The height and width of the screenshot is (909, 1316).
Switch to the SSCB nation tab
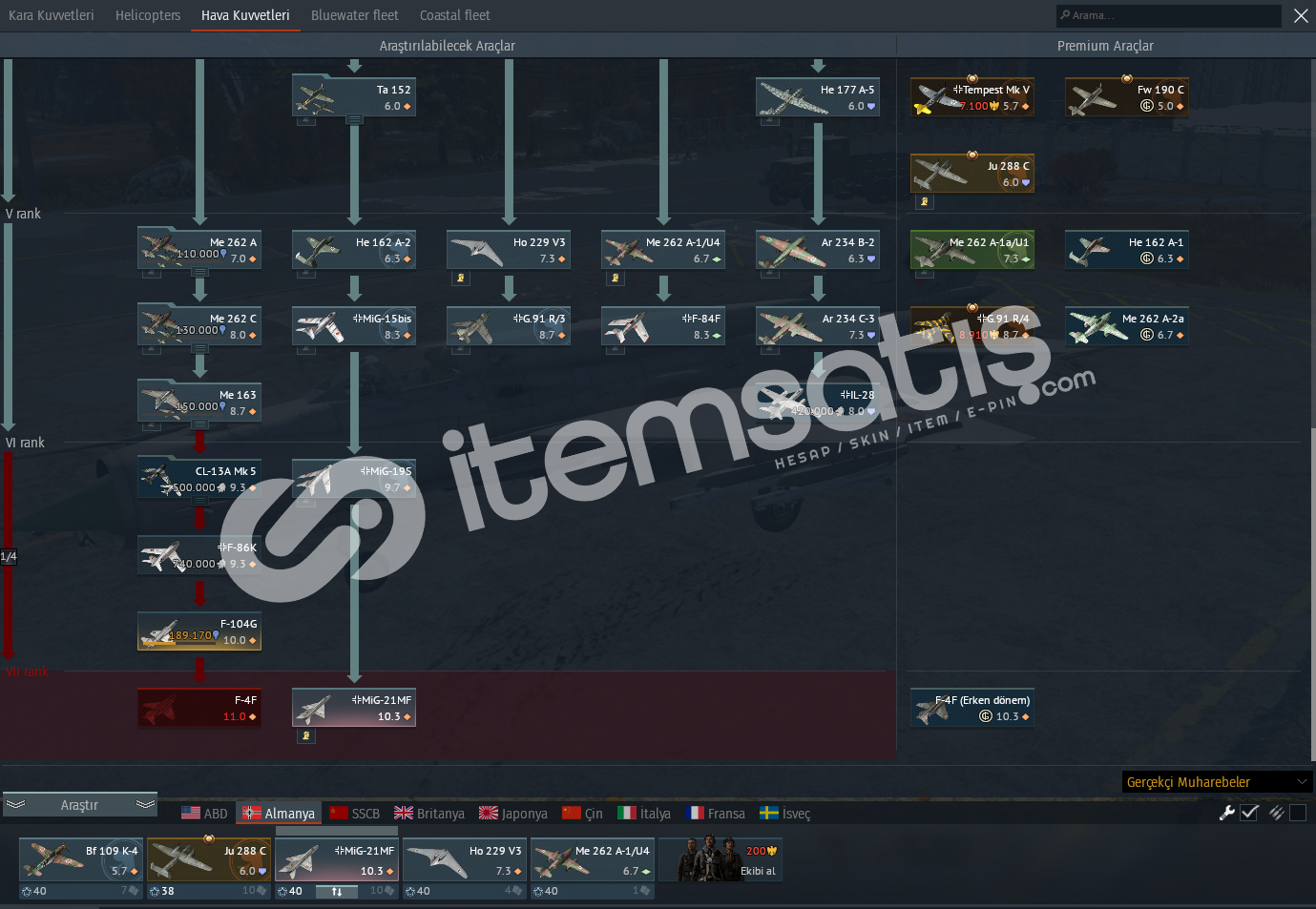355,814
